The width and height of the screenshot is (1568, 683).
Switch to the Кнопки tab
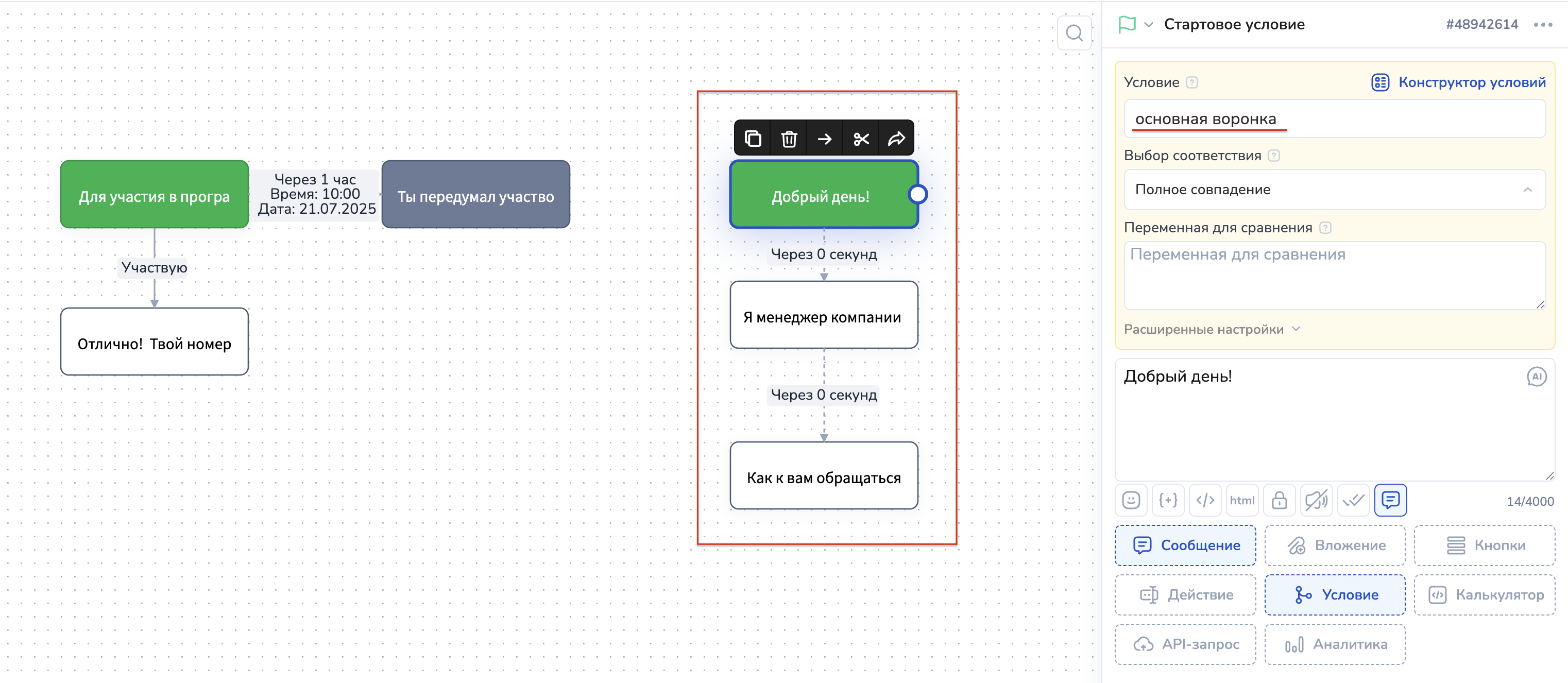[x=1485, y=545]
